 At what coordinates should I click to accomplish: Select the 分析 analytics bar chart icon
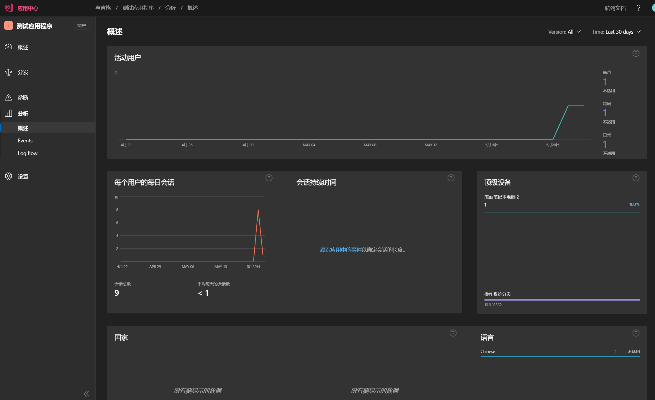point(9,114)
